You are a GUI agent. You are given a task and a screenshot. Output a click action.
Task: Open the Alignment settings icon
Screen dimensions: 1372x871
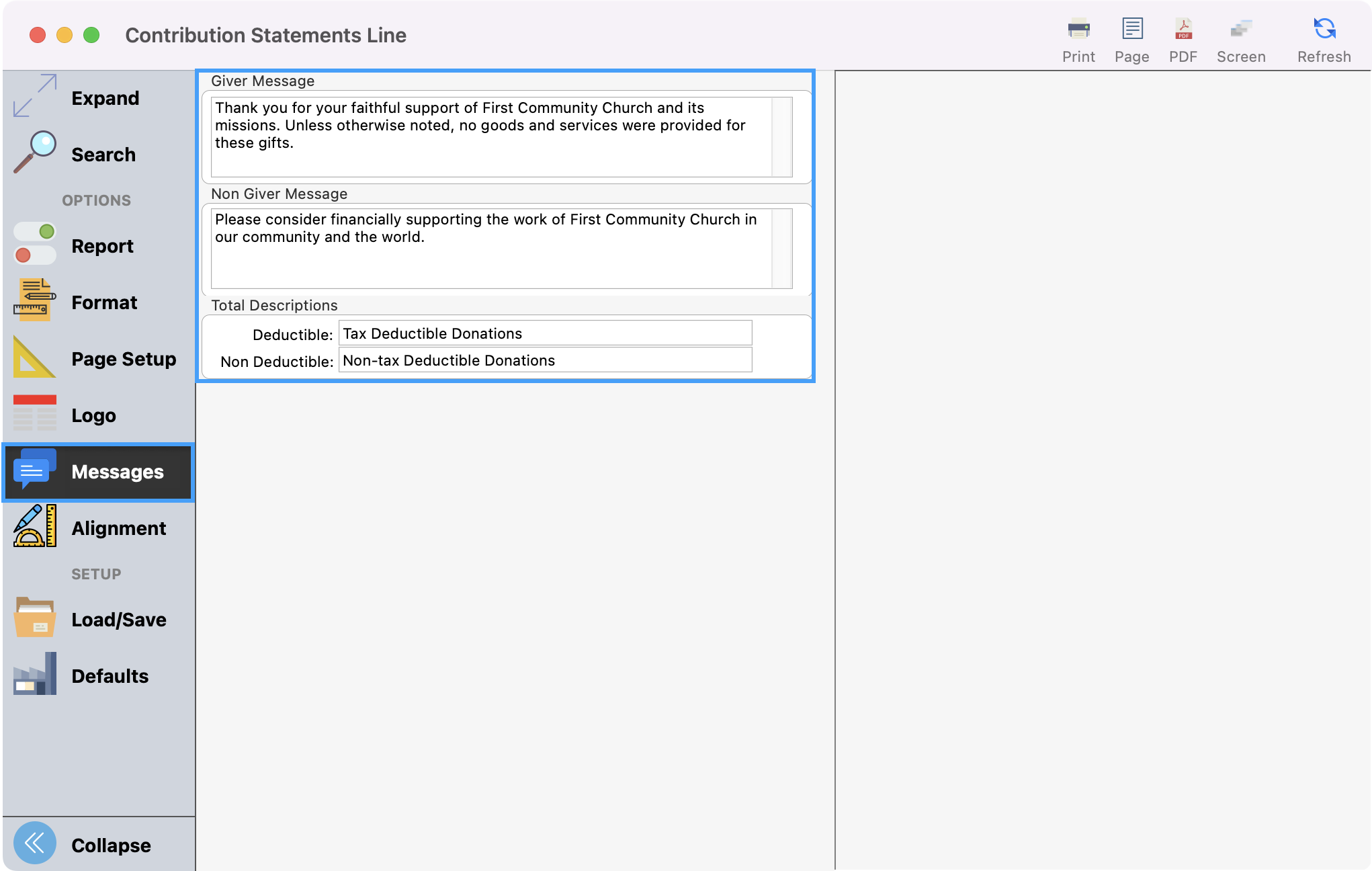[x=35, y=527]
